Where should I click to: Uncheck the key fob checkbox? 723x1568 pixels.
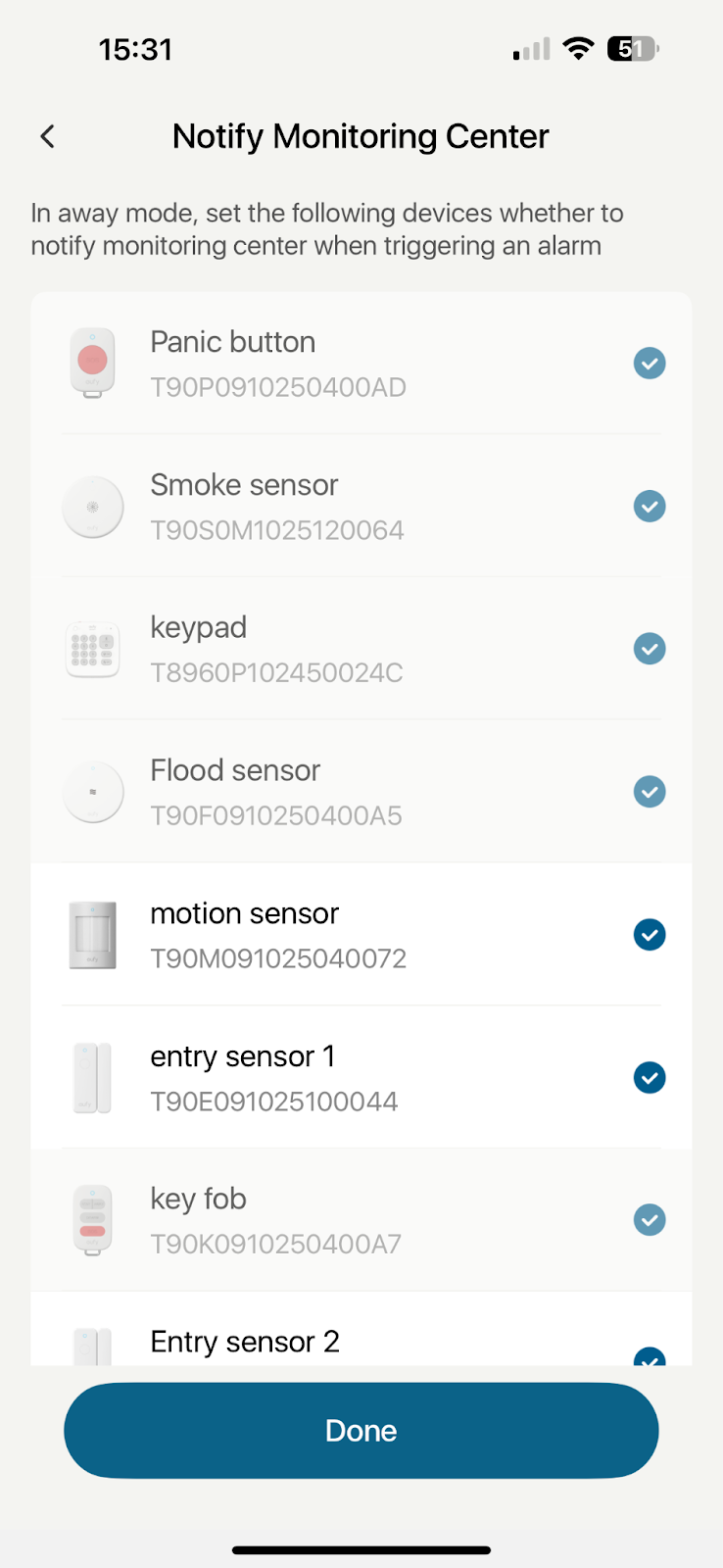649,1220
